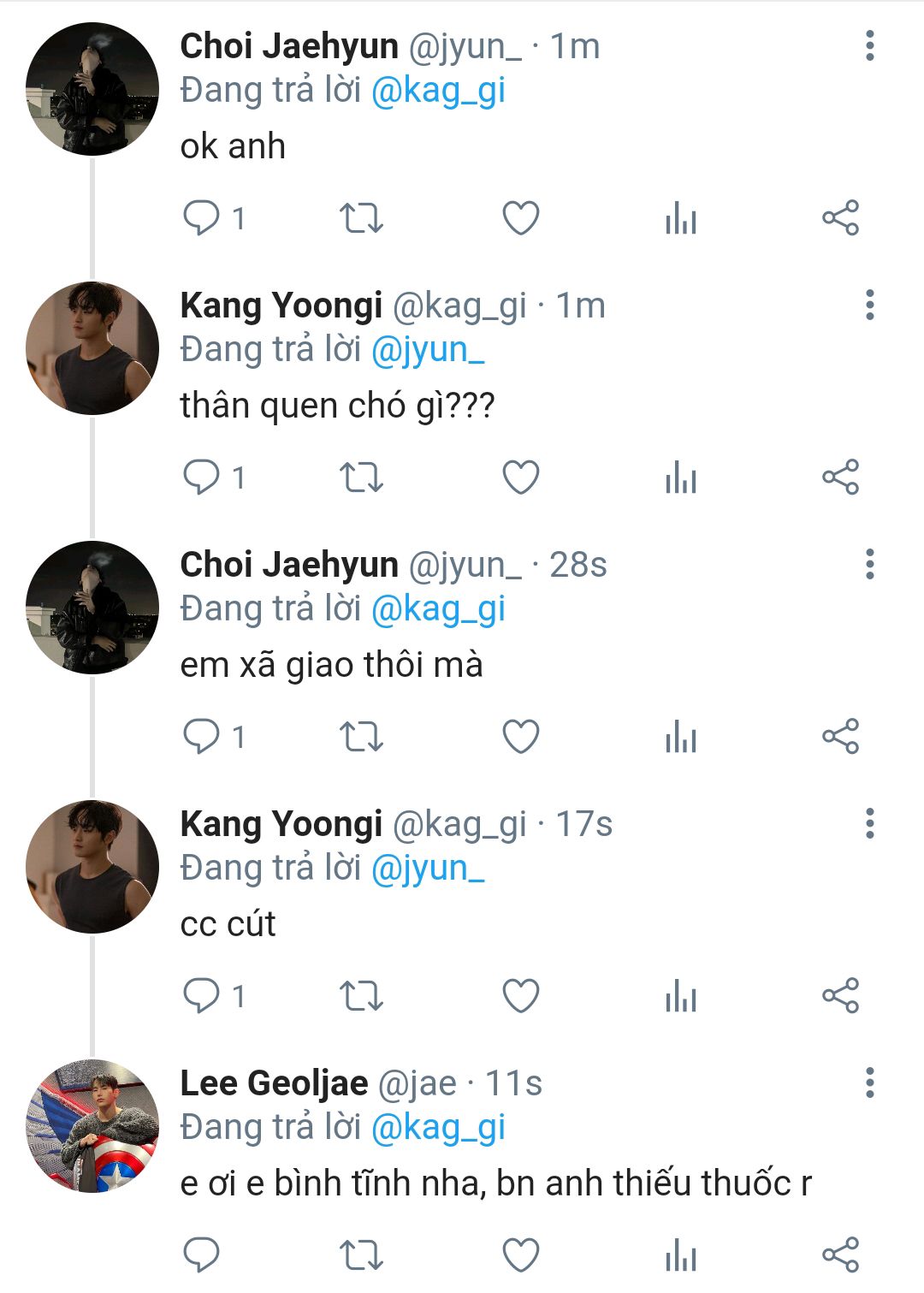Reply to Choi Jaehyun's "ok anh" tweet

202,218
